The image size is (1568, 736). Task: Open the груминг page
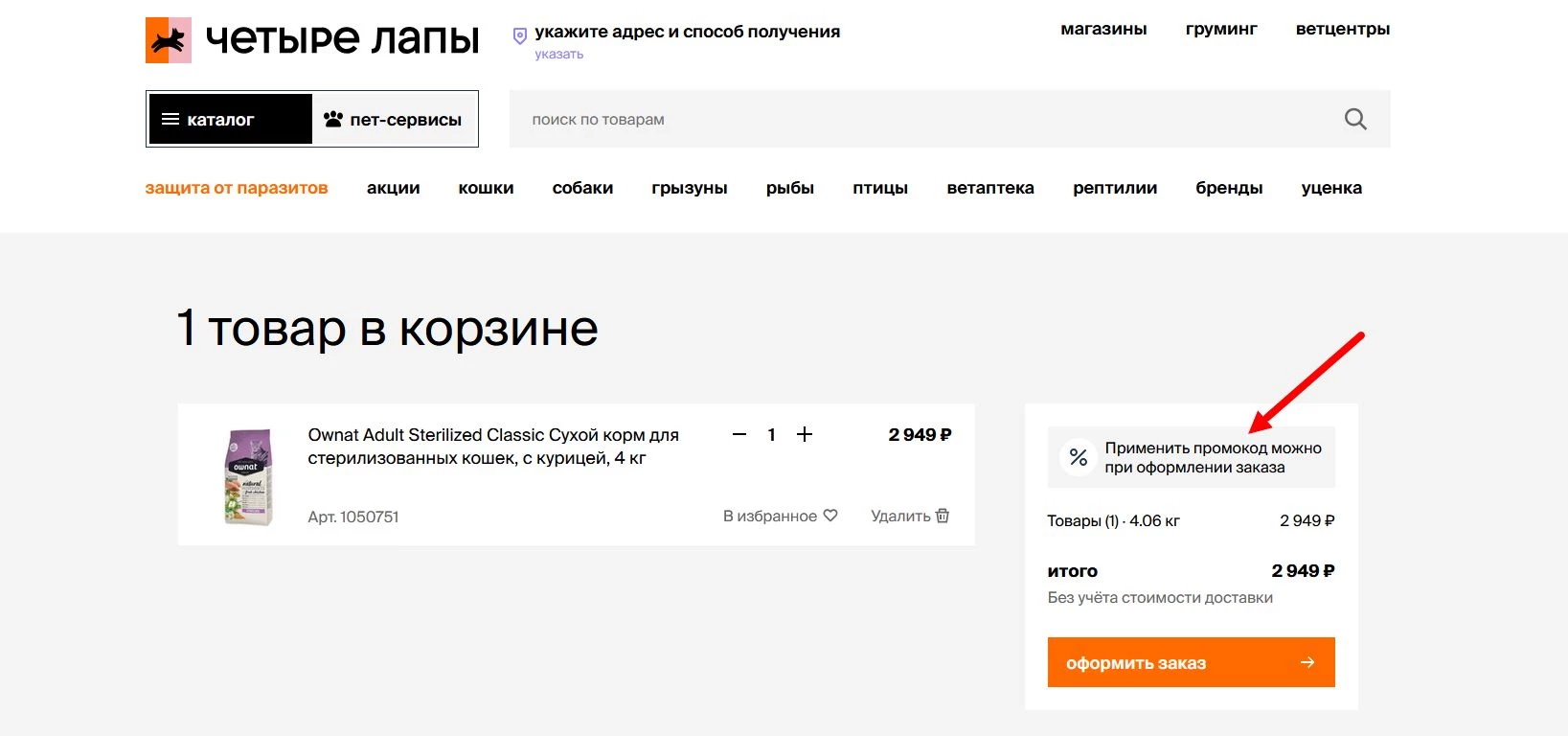pyautogui.click(x=1220, y=29)
